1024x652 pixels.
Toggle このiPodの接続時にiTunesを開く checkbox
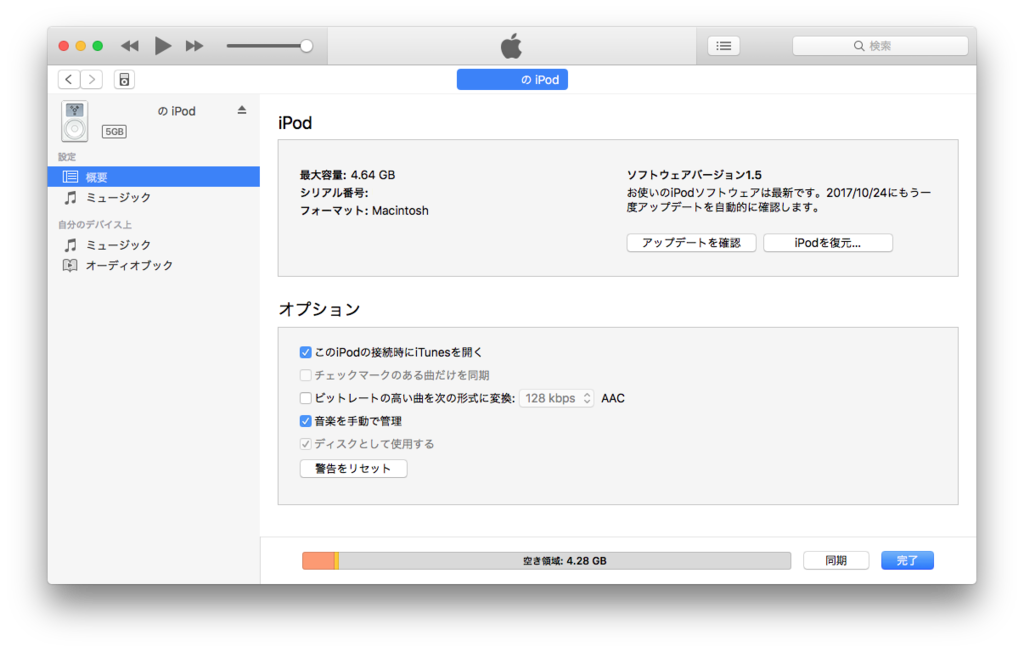pyautogui.click(x=305, y=353)
